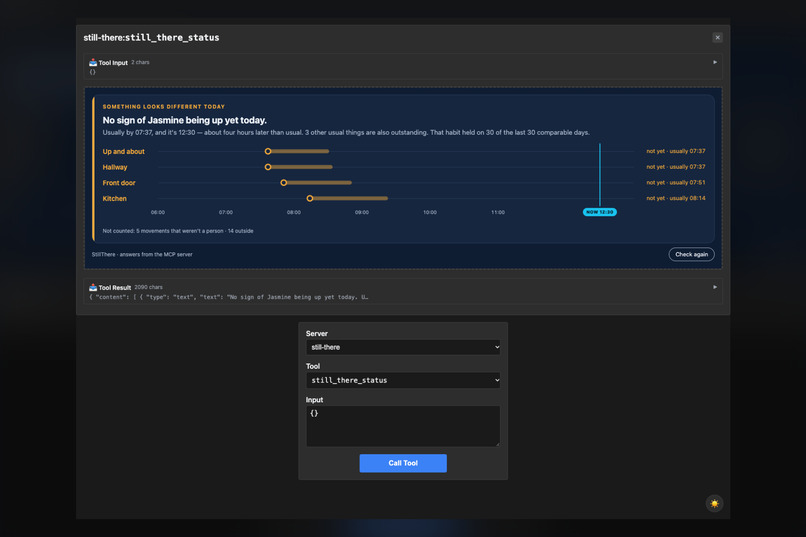Click the Check again button

click(691, 254)
